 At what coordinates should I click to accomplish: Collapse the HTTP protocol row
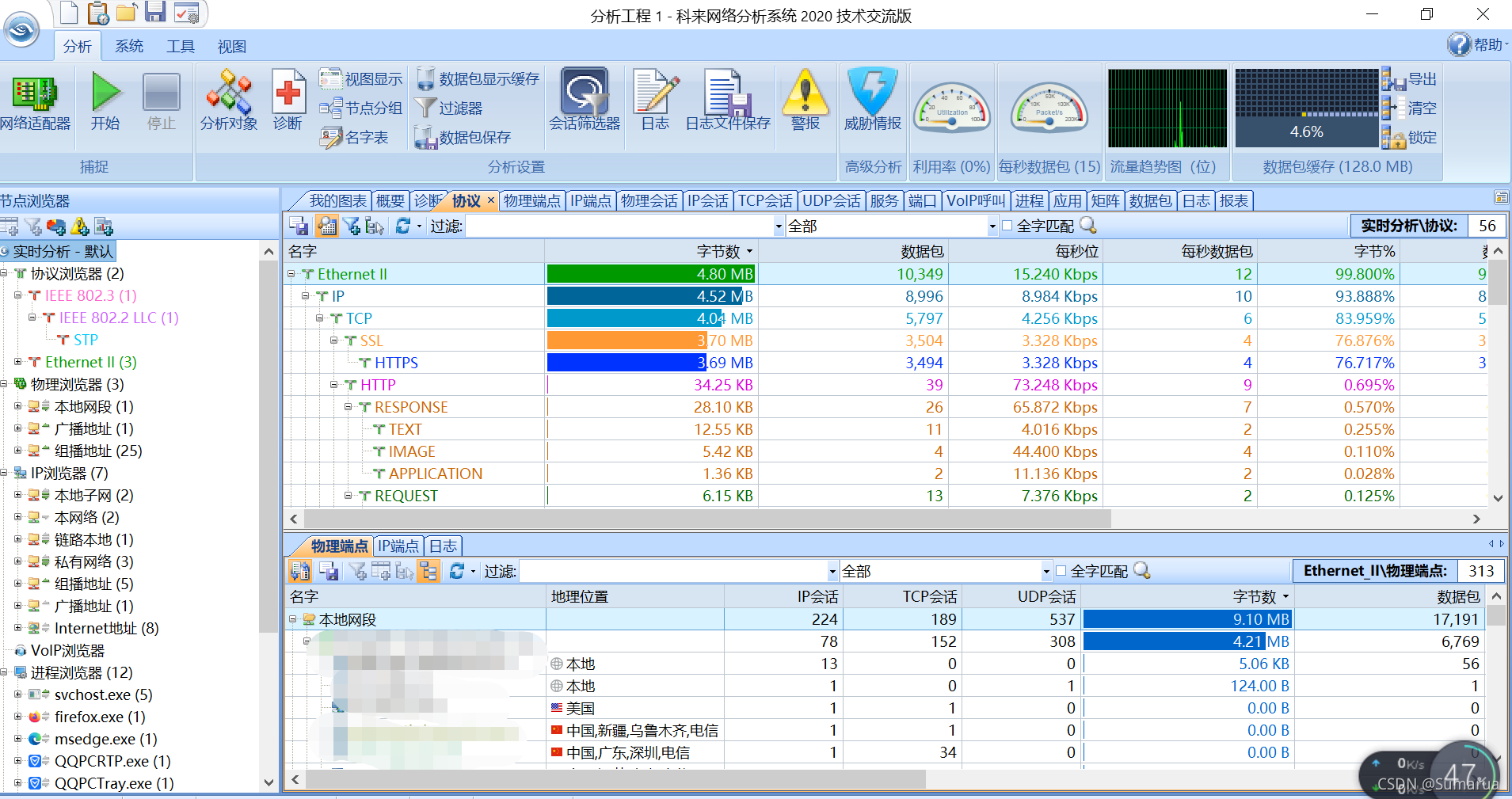[334, 385]
